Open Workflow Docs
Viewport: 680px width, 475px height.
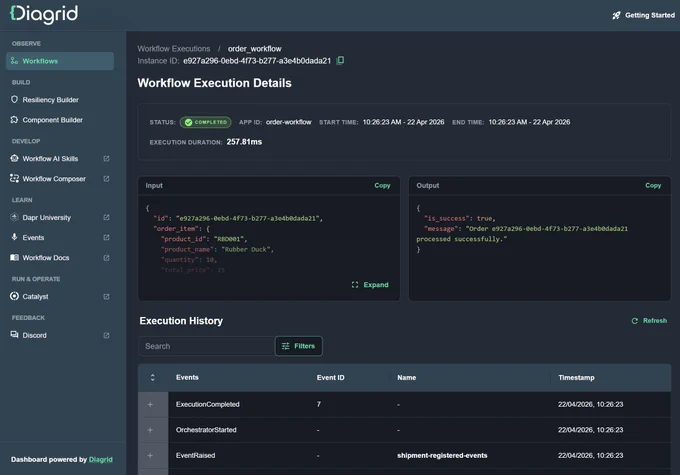click(46, 258)
